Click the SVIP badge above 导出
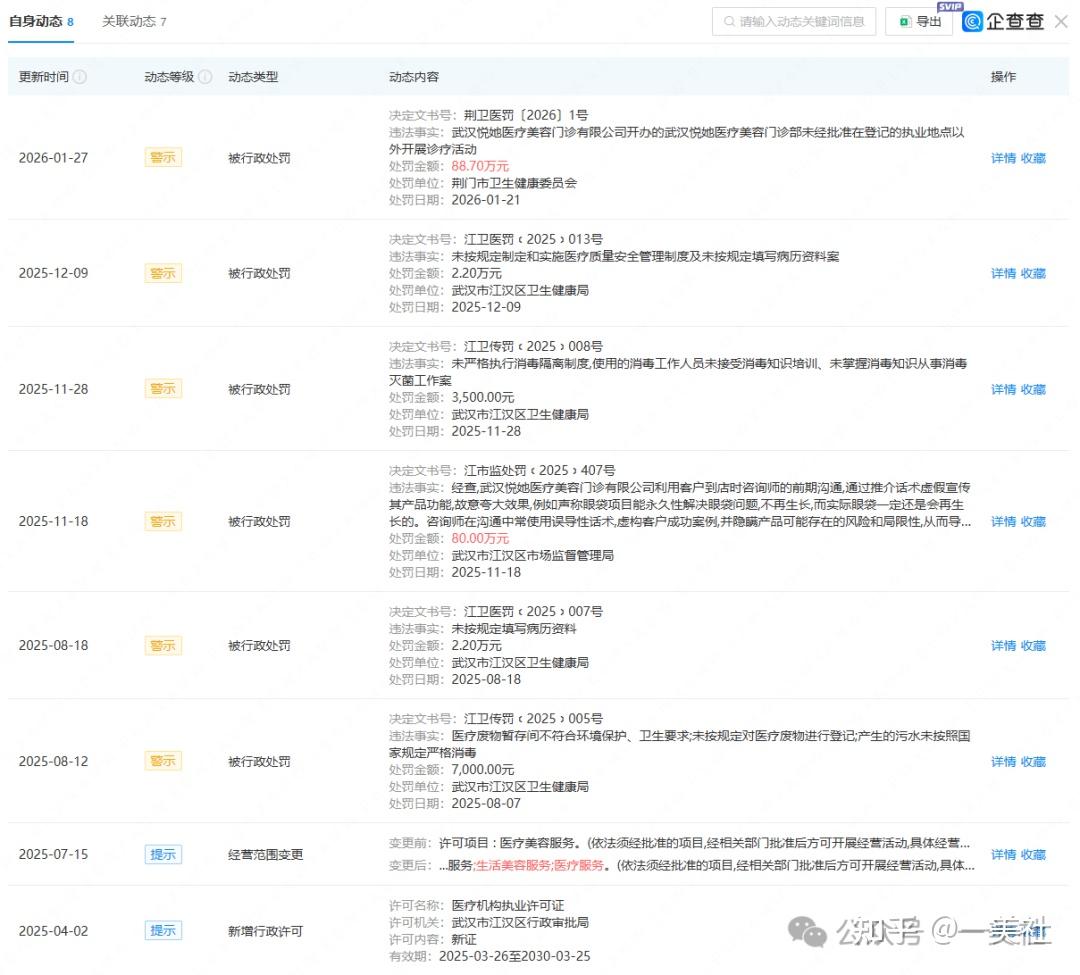 click(949, 7)
